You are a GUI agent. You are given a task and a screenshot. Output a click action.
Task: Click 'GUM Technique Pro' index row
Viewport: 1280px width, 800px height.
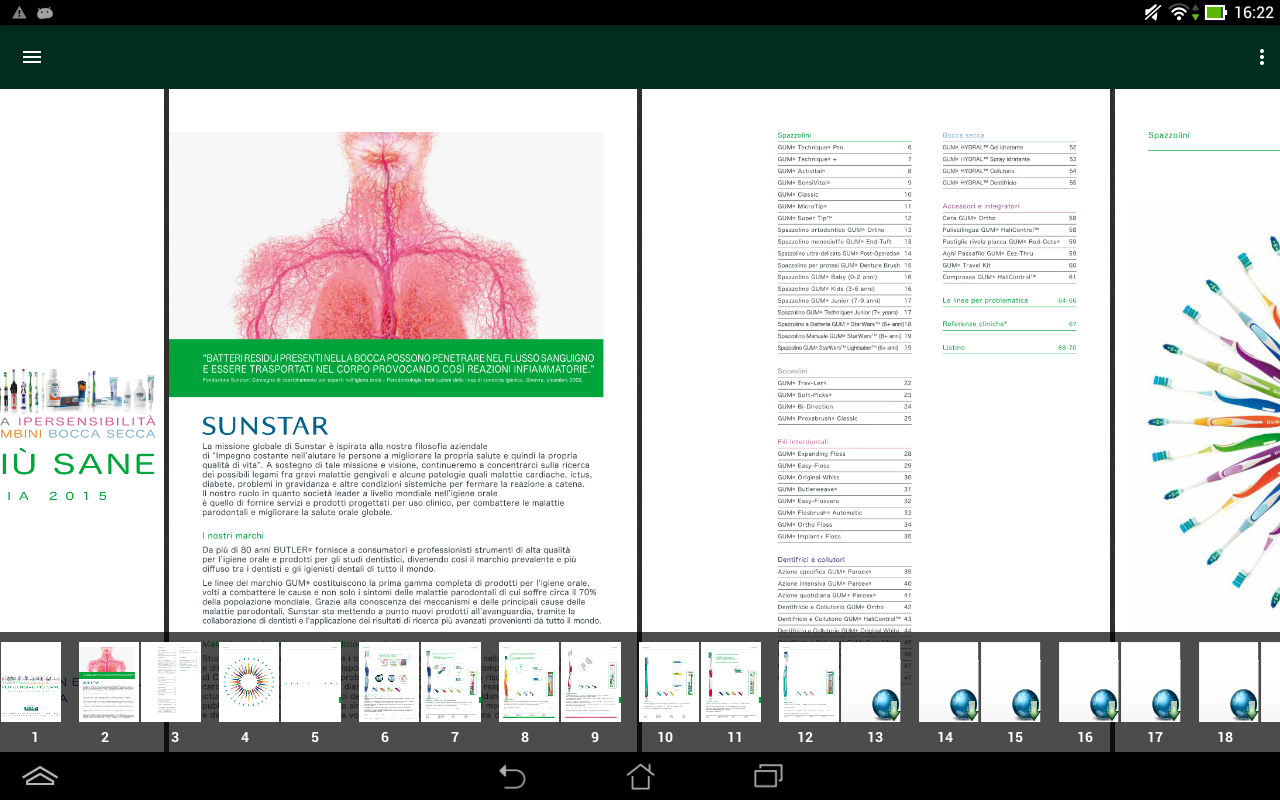[x=844, y=147]
